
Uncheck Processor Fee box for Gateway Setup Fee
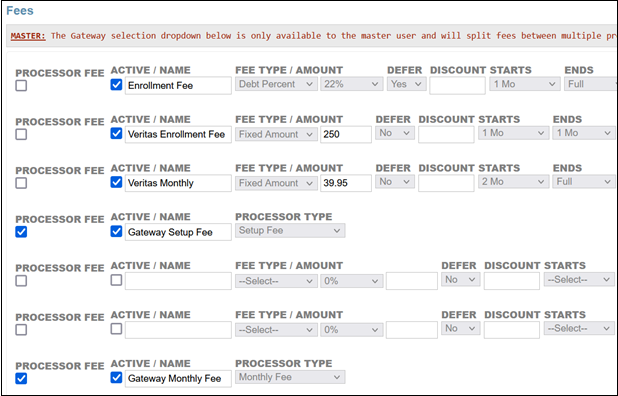coord(21,232)
